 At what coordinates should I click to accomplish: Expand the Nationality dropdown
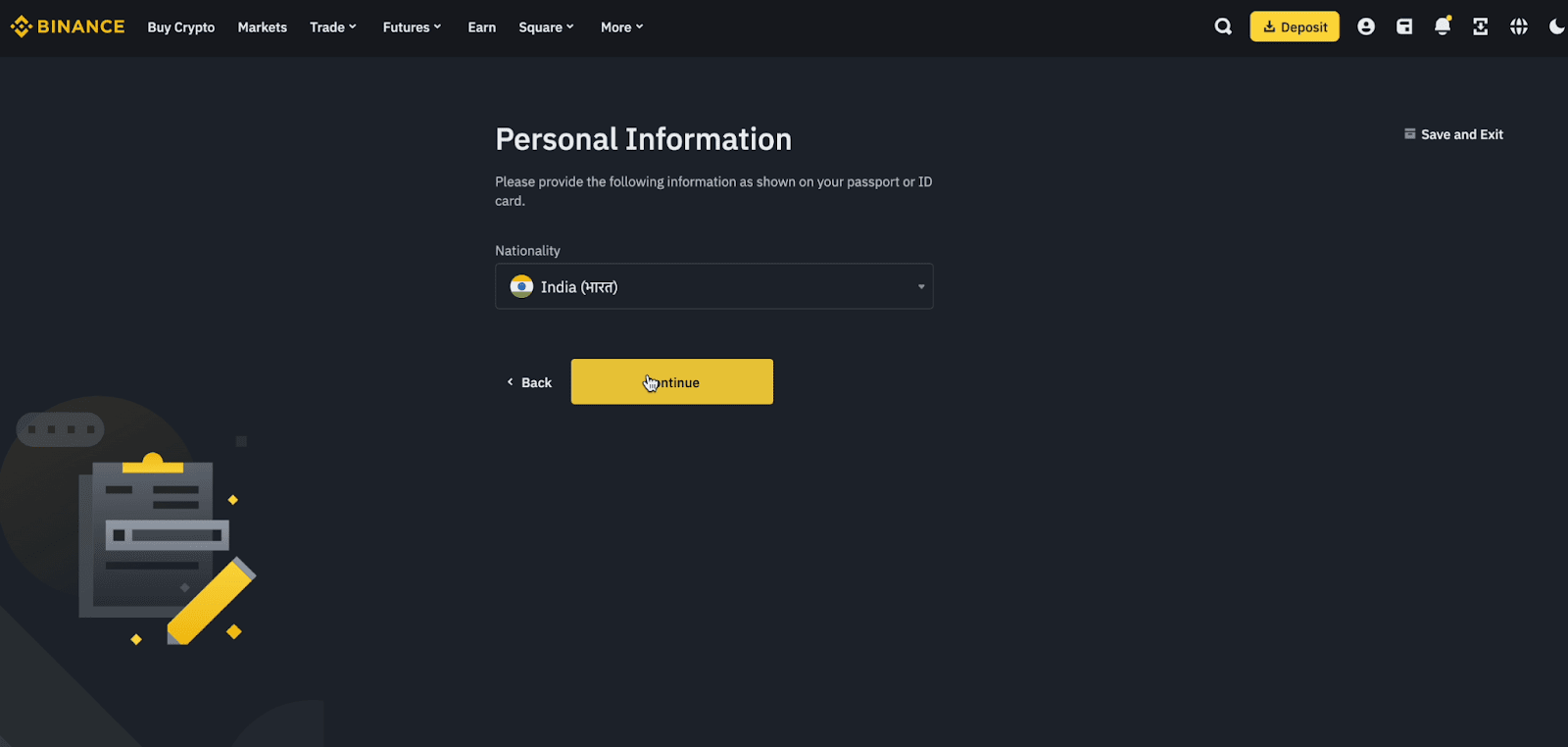pyautogui.click(x=714, y=286)
